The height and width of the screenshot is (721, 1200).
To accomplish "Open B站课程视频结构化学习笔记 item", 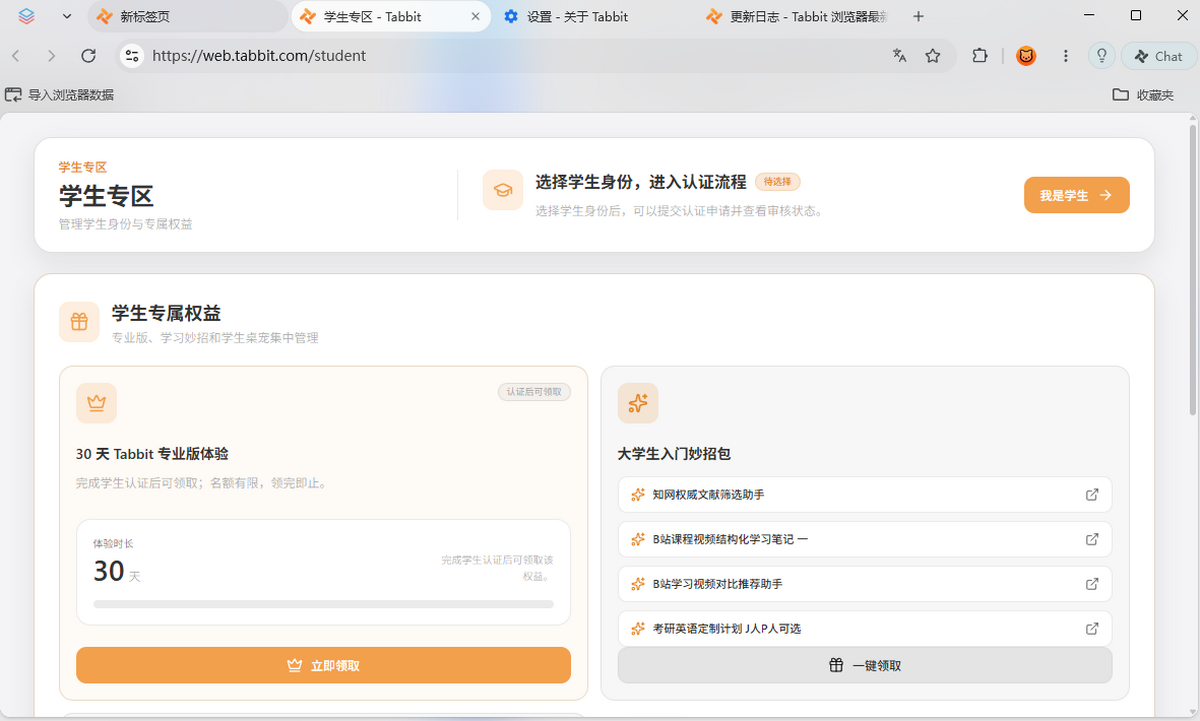I will (x=865, y=539).
